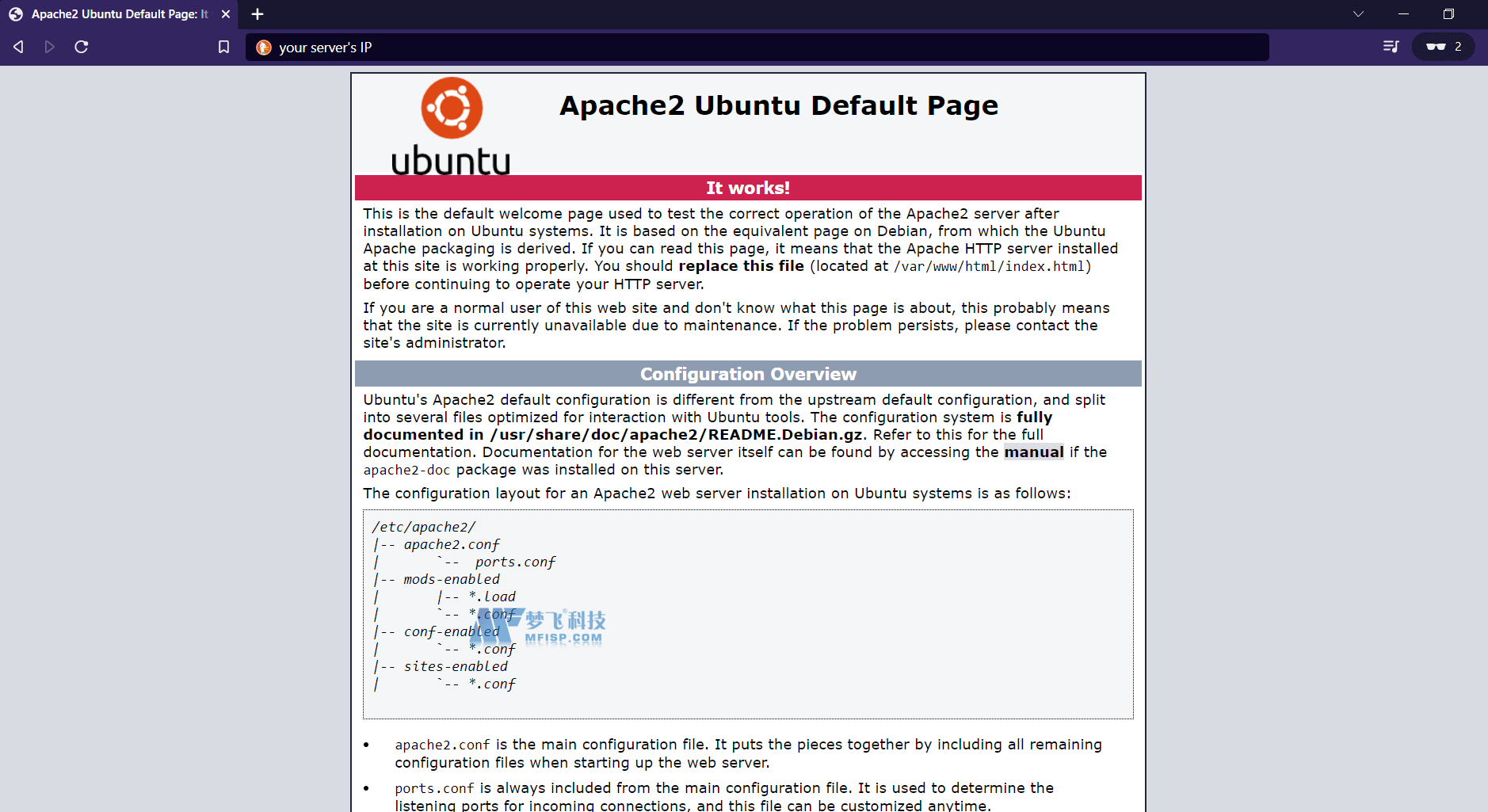
Task: Click the Ubuntu logo image
Action: coord(451,127)
